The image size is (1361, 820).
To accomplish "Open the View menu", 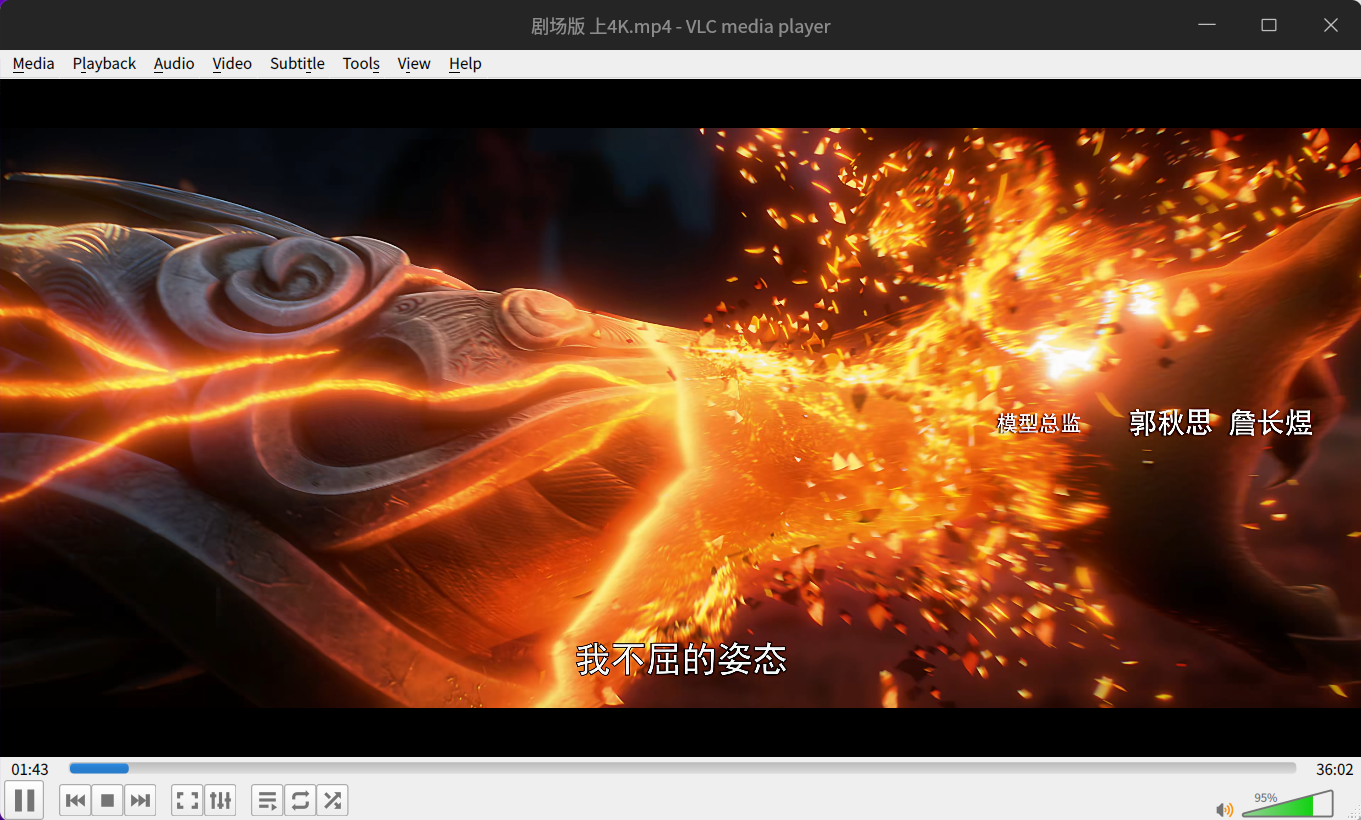I will [414, 64].
